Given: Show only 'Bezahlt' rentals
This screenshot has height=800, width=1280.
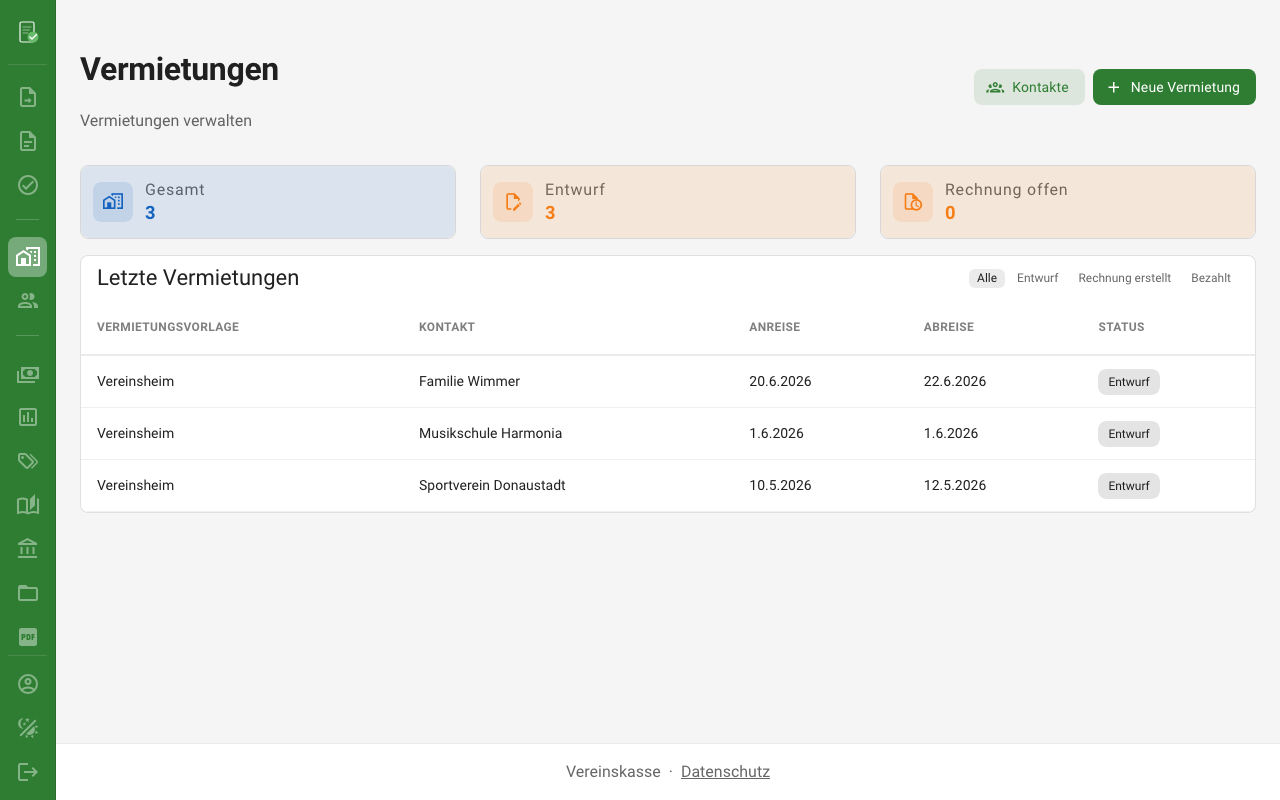Looking at the screenshot, I should click(1210, 278).
